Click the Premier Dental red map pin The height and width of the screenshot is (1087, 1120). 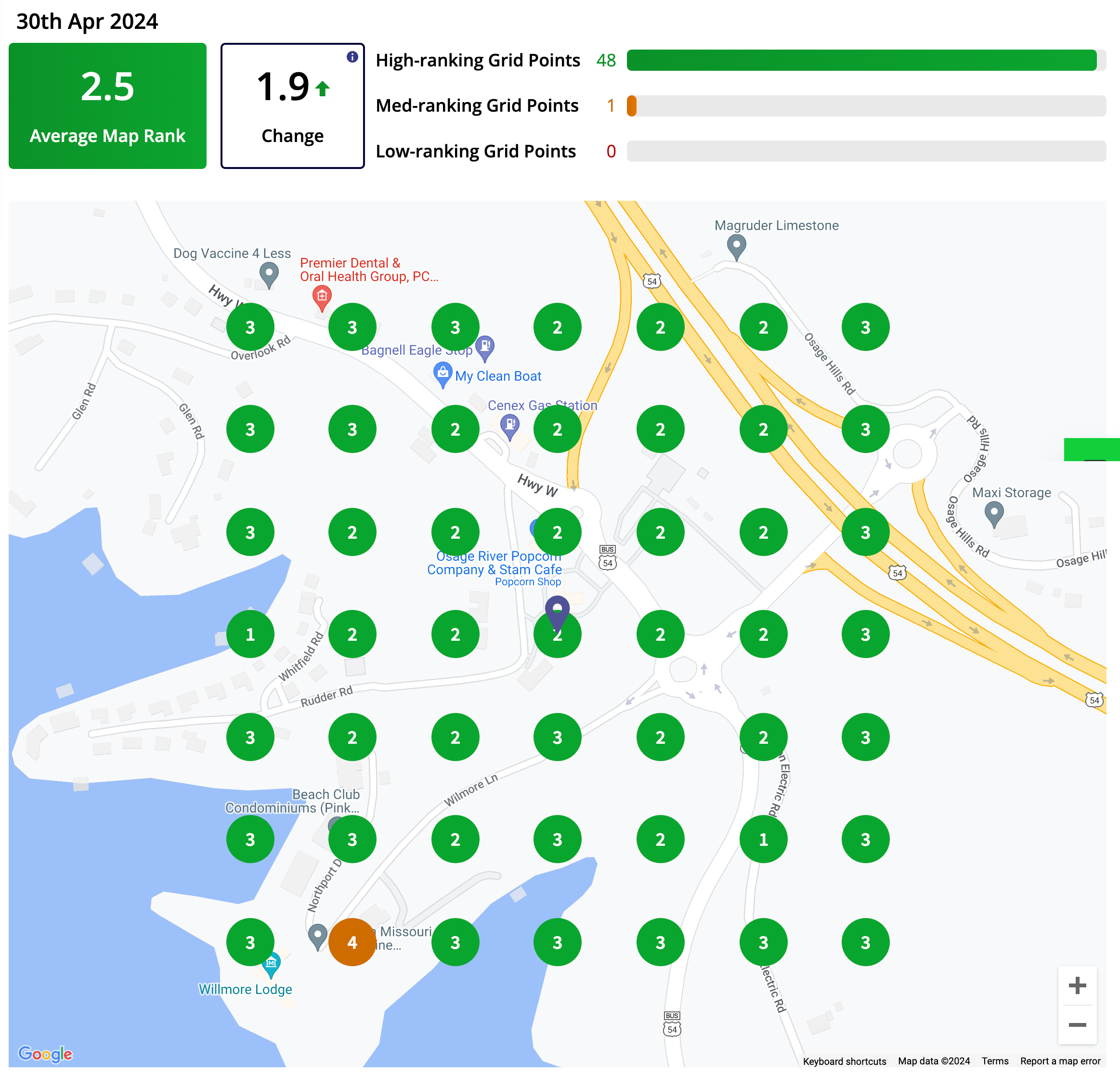click(322, 299)
